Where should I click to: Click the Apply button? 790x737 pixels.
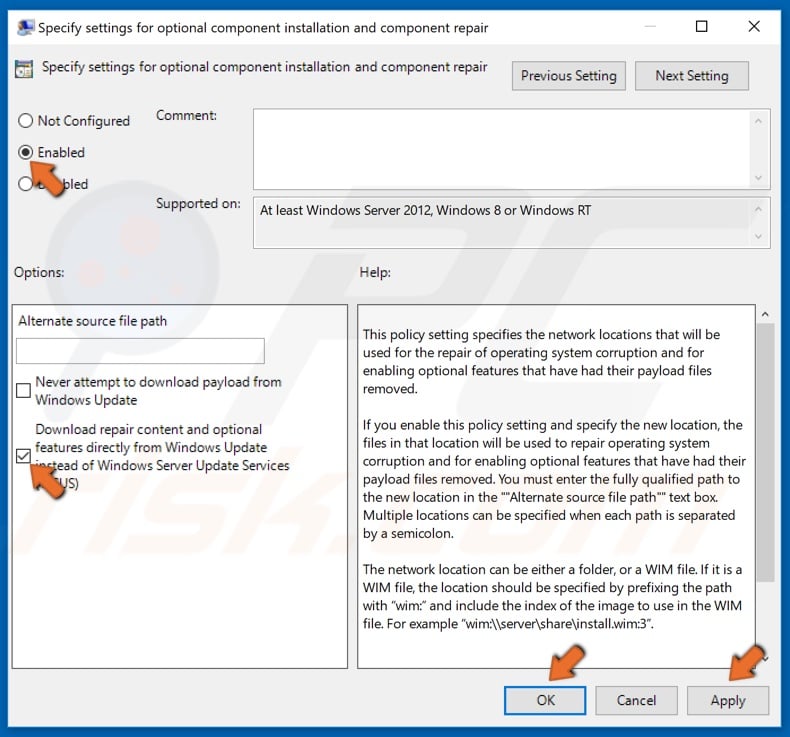pos(728,700)
